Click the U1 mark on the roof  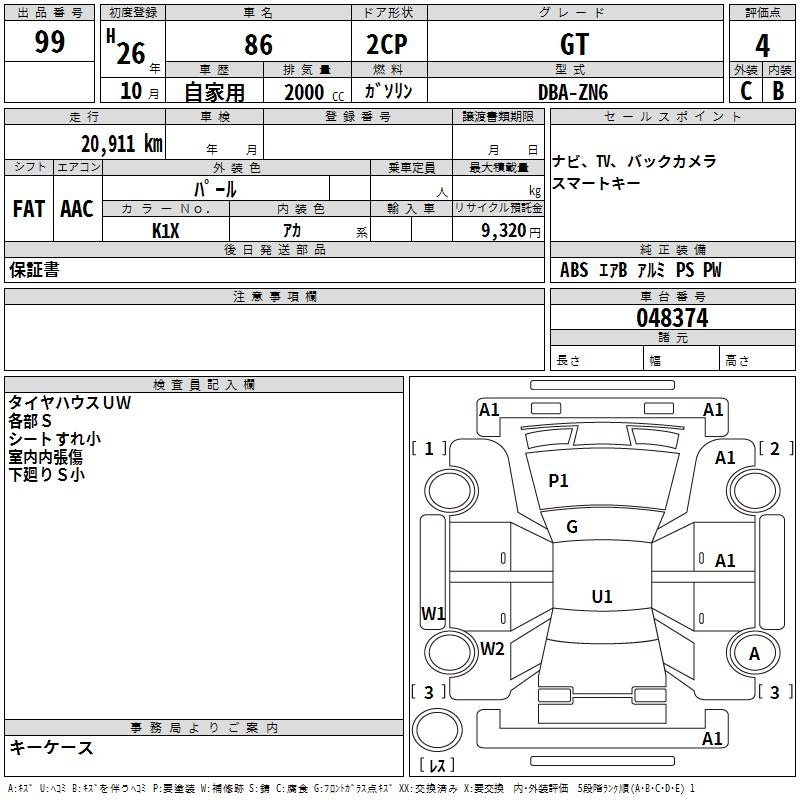coord(602,596)
